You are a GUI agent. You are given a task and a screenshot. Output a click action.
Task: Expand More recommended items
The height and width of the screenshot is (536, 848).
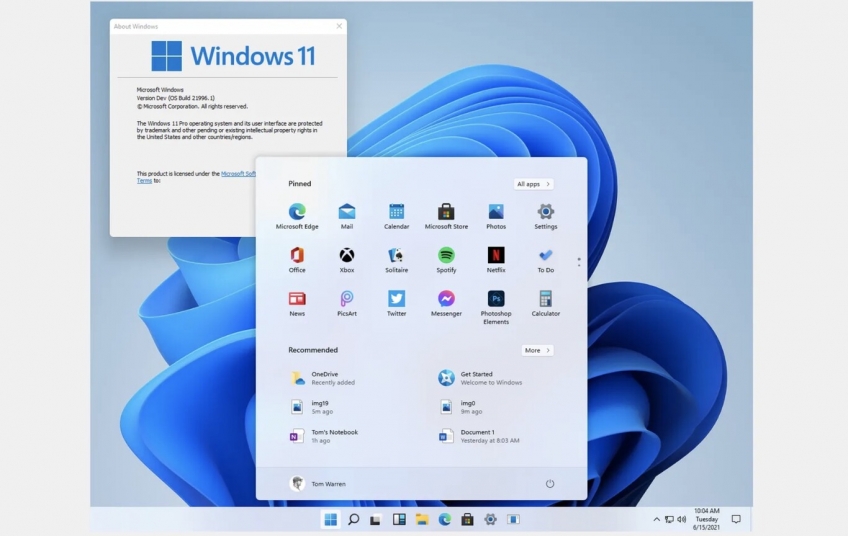tap(537, 350)
